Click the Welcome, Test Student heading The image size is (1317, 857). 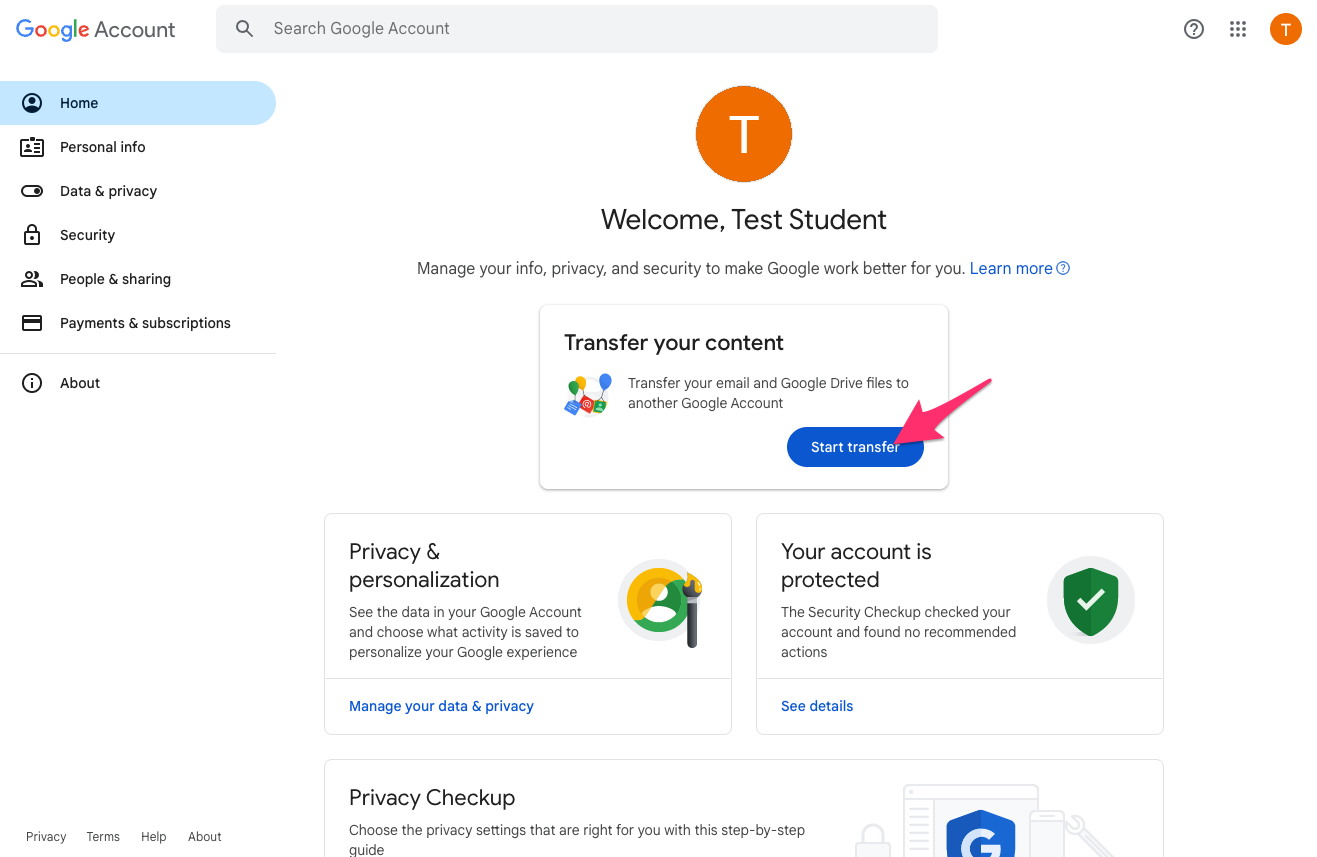tap(744, 220)
